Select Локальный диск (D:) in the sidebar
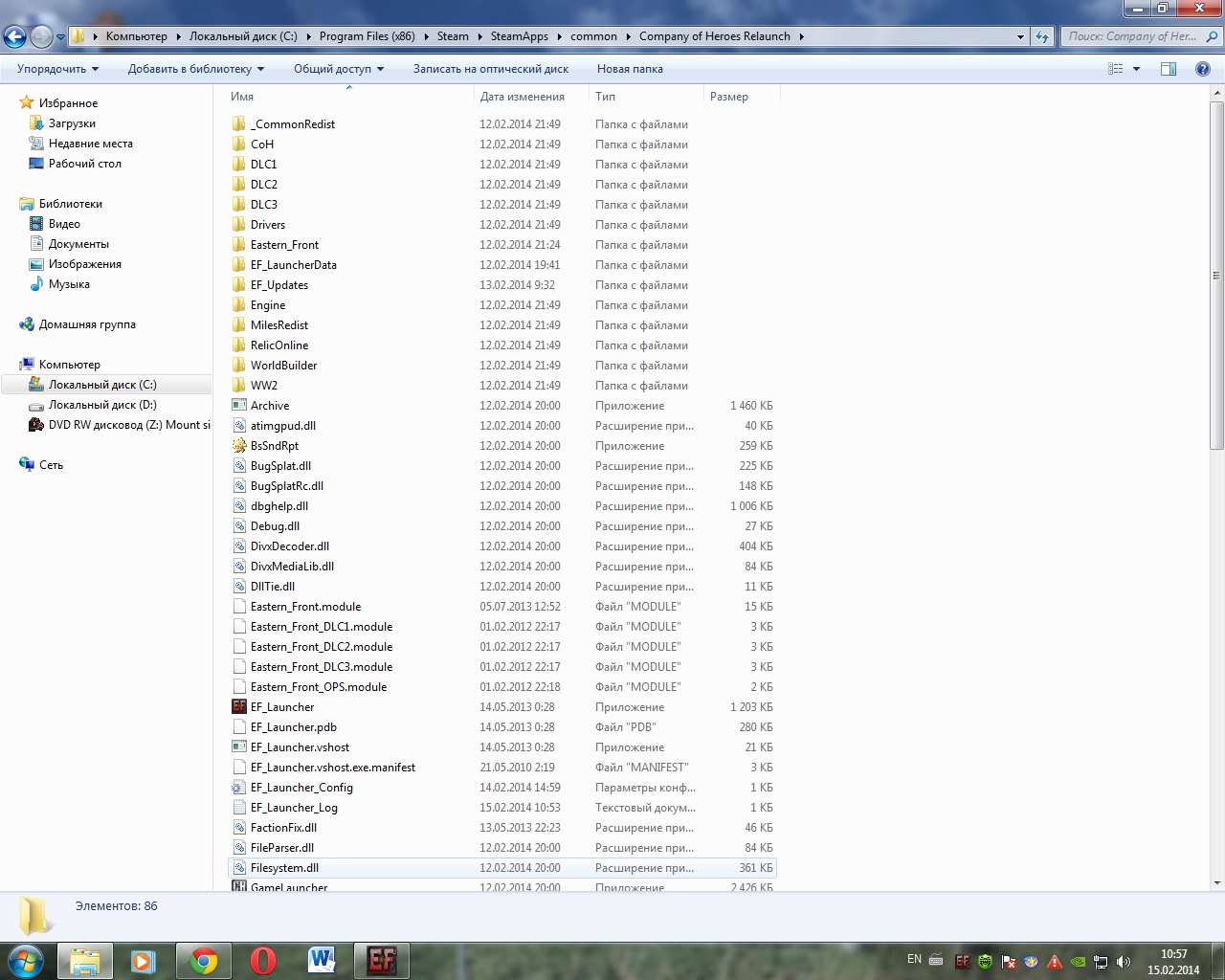 [102, 405]
